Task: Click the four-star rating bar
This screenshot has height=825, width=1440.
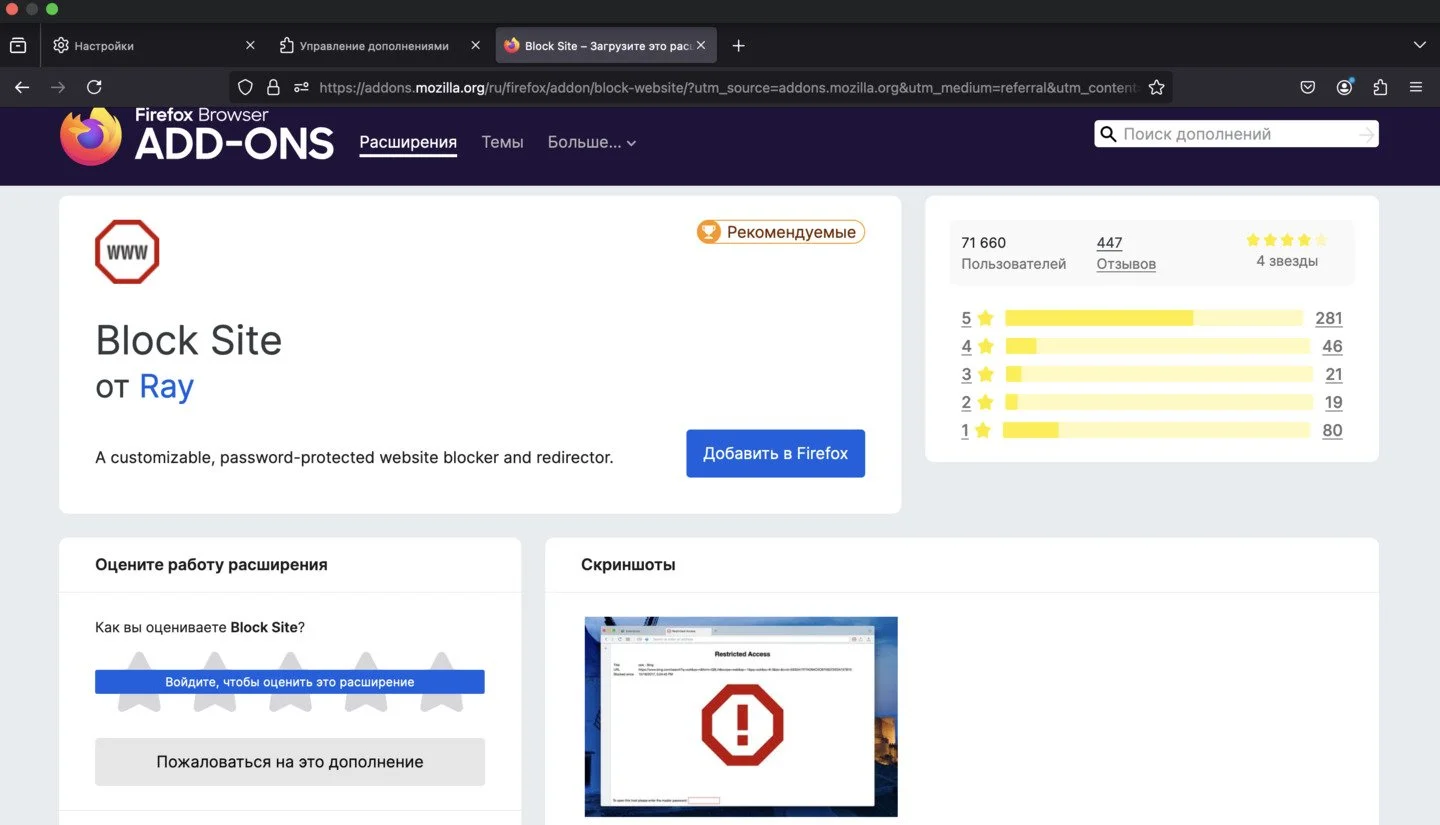Action: point(1157,346)
